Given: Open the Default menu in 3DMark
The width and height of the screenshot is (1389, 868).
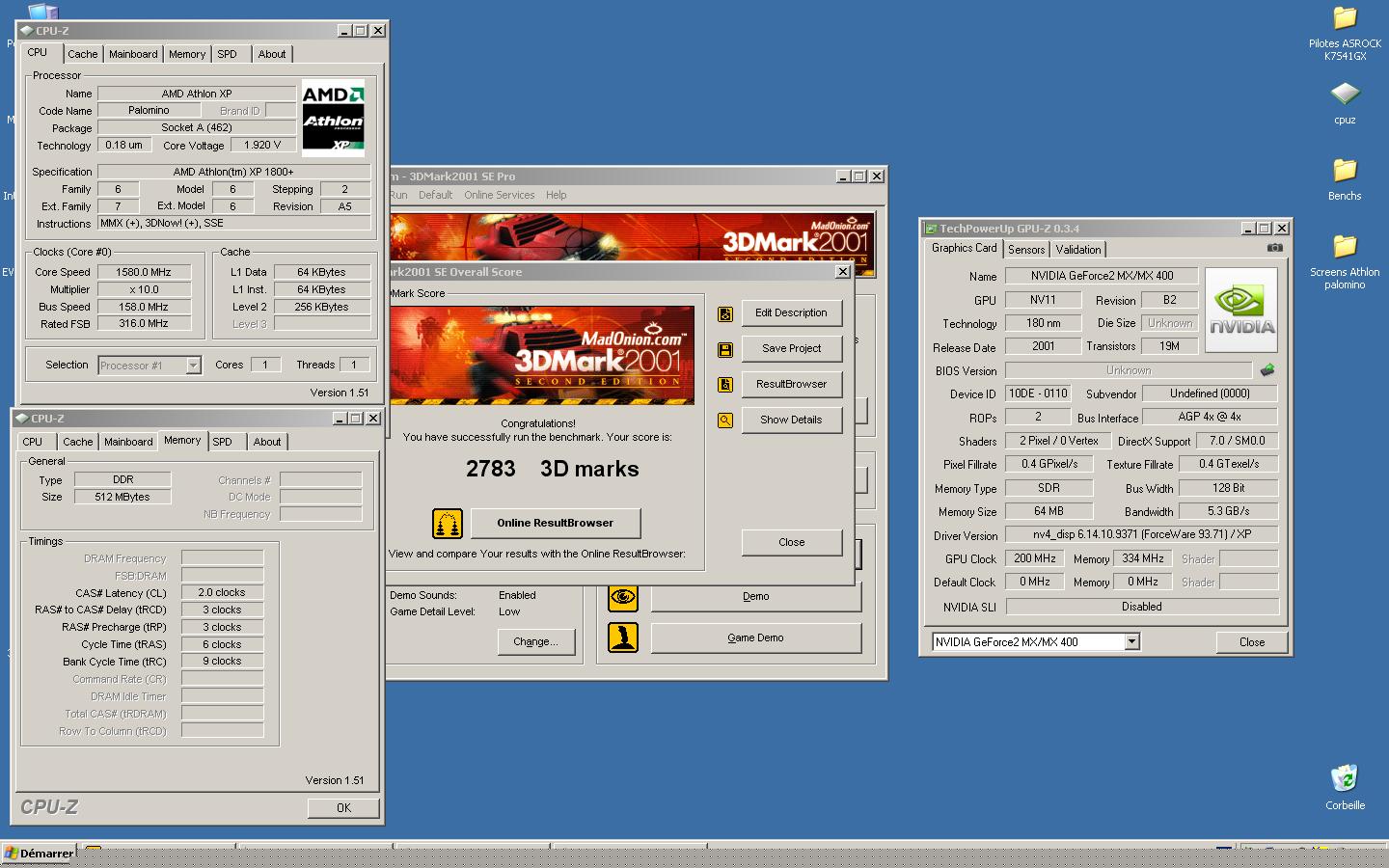Looking at the screenshot, I should point(435,195).
